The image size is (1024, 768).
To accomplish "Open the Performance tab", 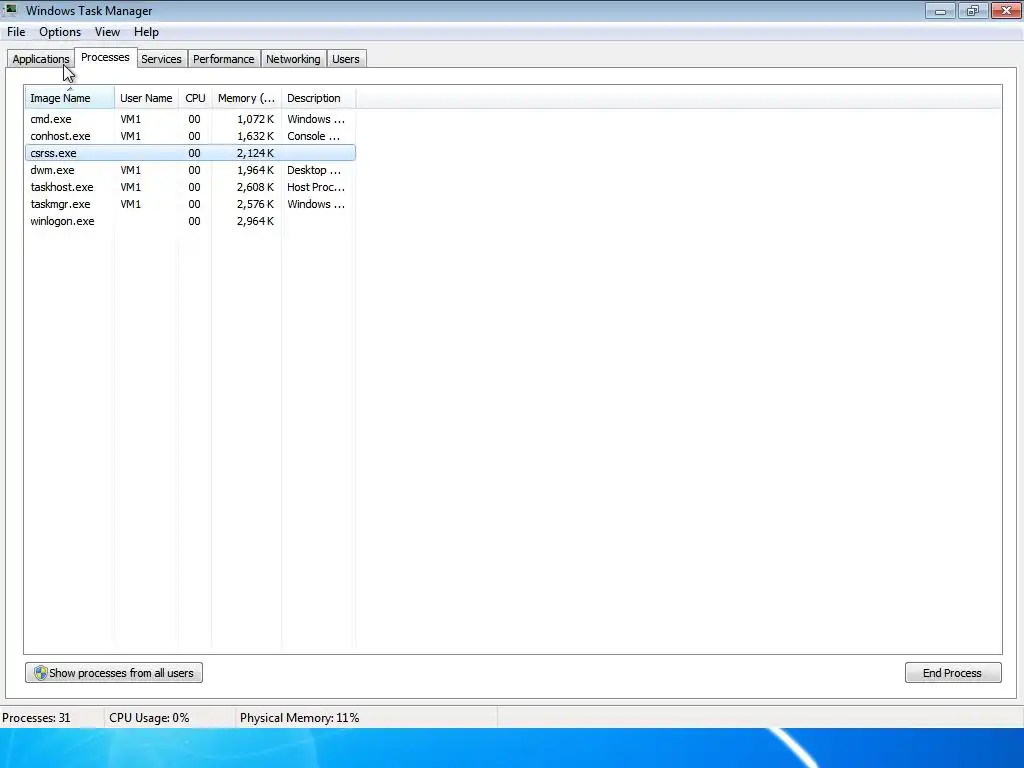I will (223, 59).
